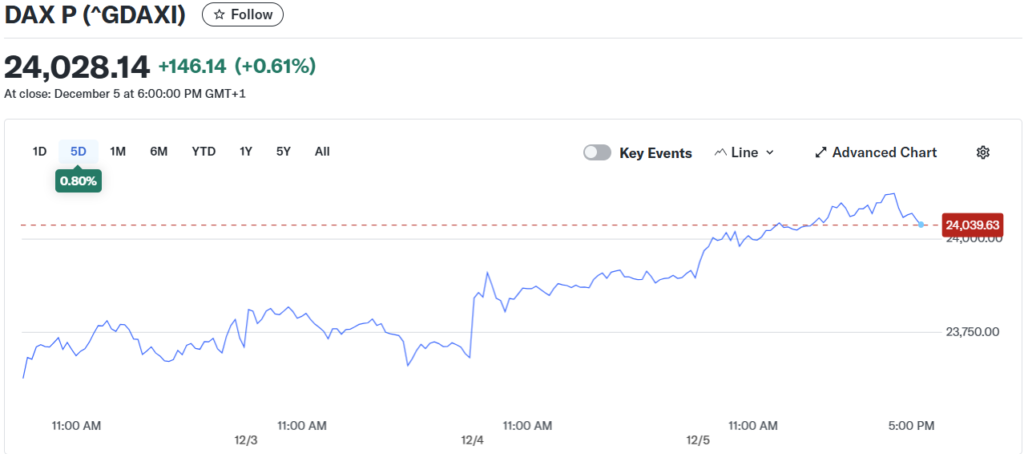
Task: Choose the 1Y range
Action: point(246,151)
